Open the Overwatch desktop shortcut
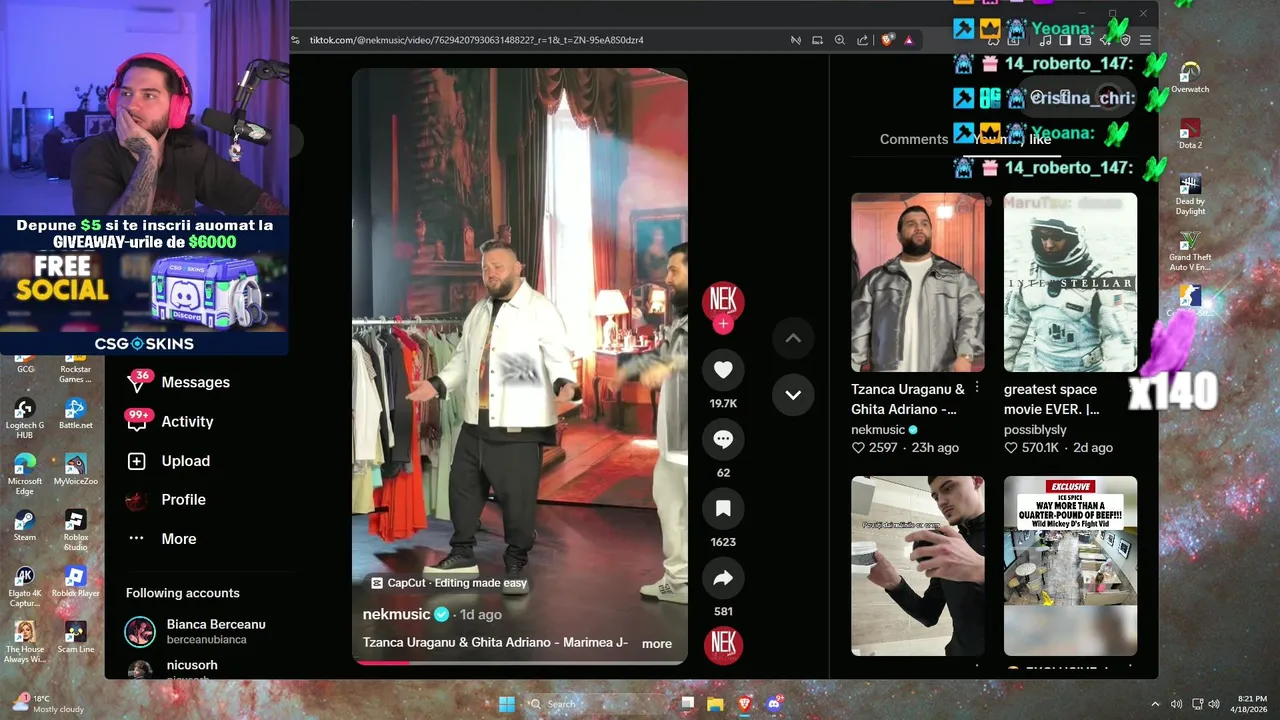The image size is (1280, 720). tap(1190, 78)
